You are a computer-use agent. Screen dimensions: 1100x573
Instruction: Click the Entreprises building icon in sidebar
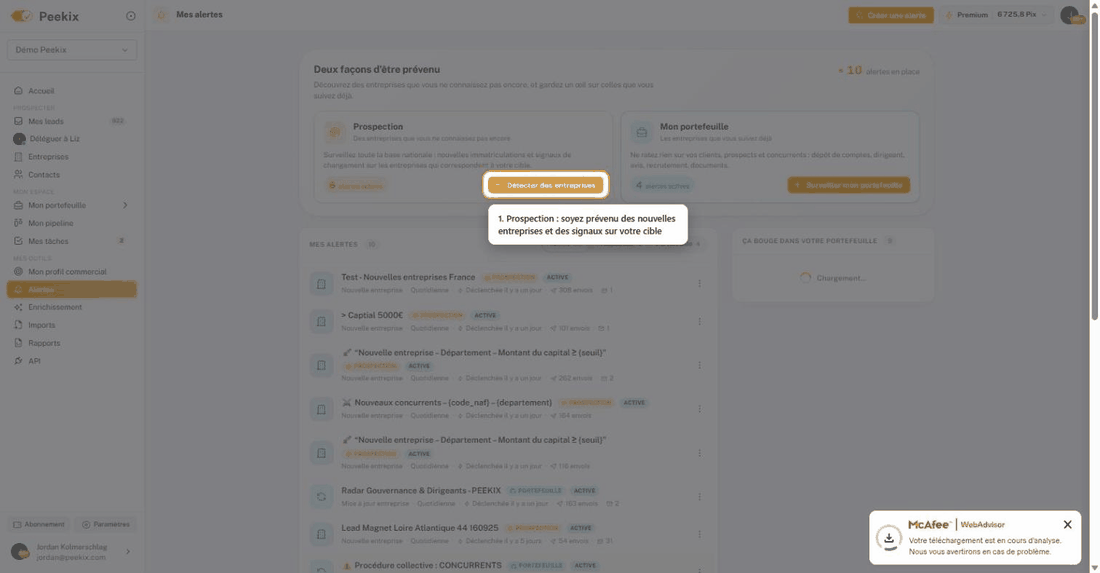point(18,156)
